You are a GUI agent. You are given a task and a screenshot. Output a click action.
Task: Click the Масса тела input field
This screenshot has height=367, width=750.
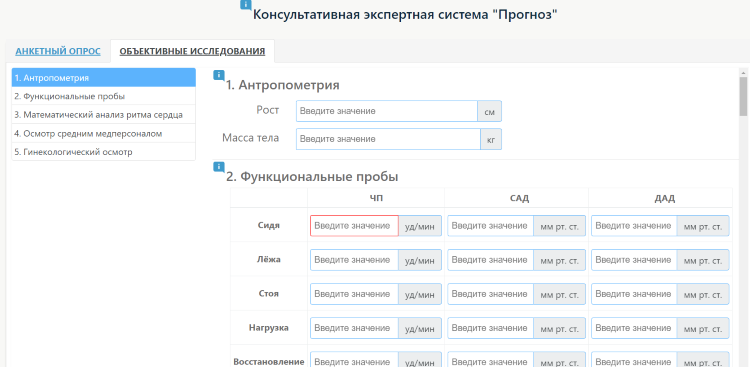(388, 139)
